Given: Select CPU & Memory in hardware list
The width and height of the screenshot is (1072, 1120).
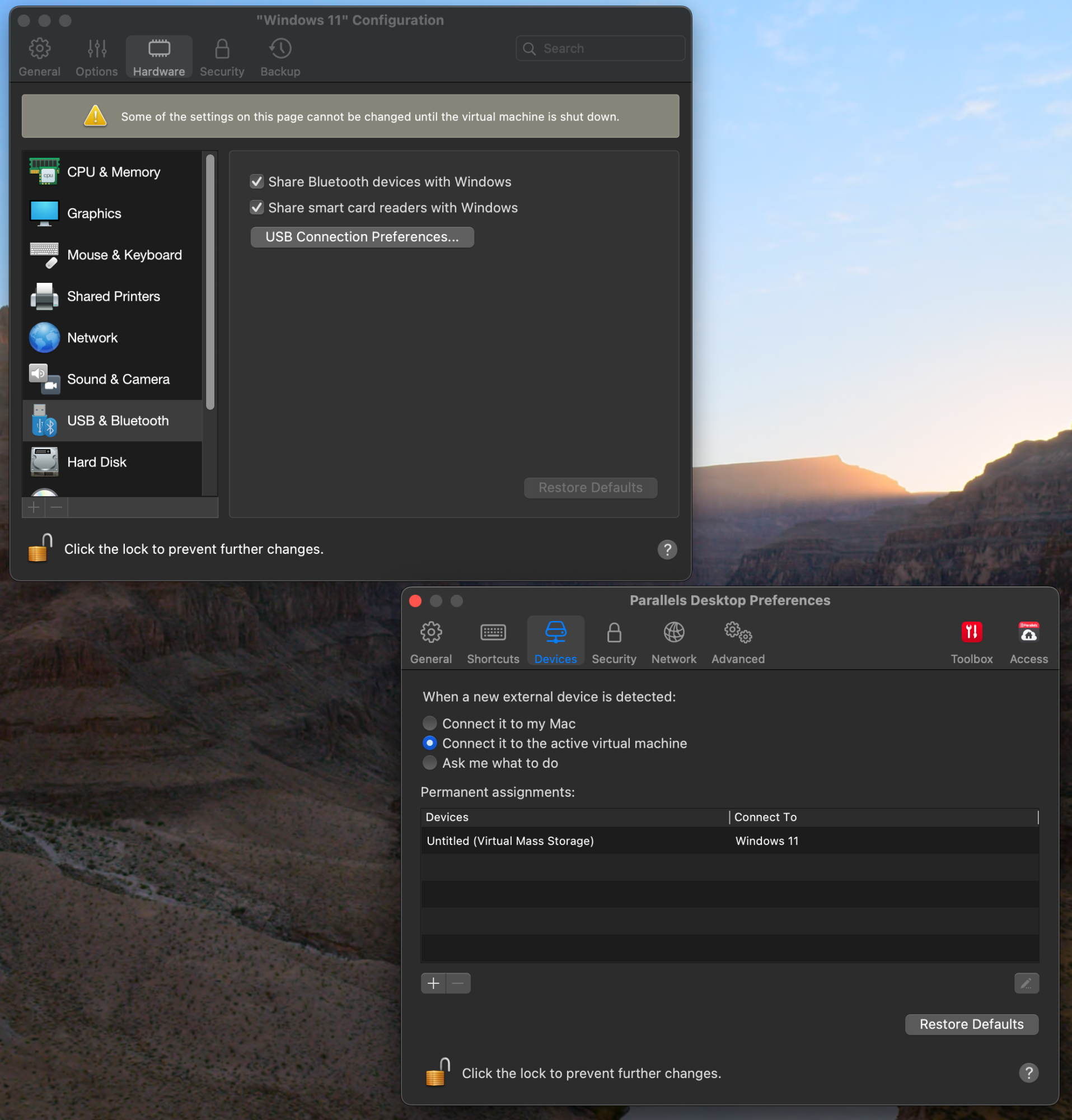Looking at the screenshot, I should point(113,172).
